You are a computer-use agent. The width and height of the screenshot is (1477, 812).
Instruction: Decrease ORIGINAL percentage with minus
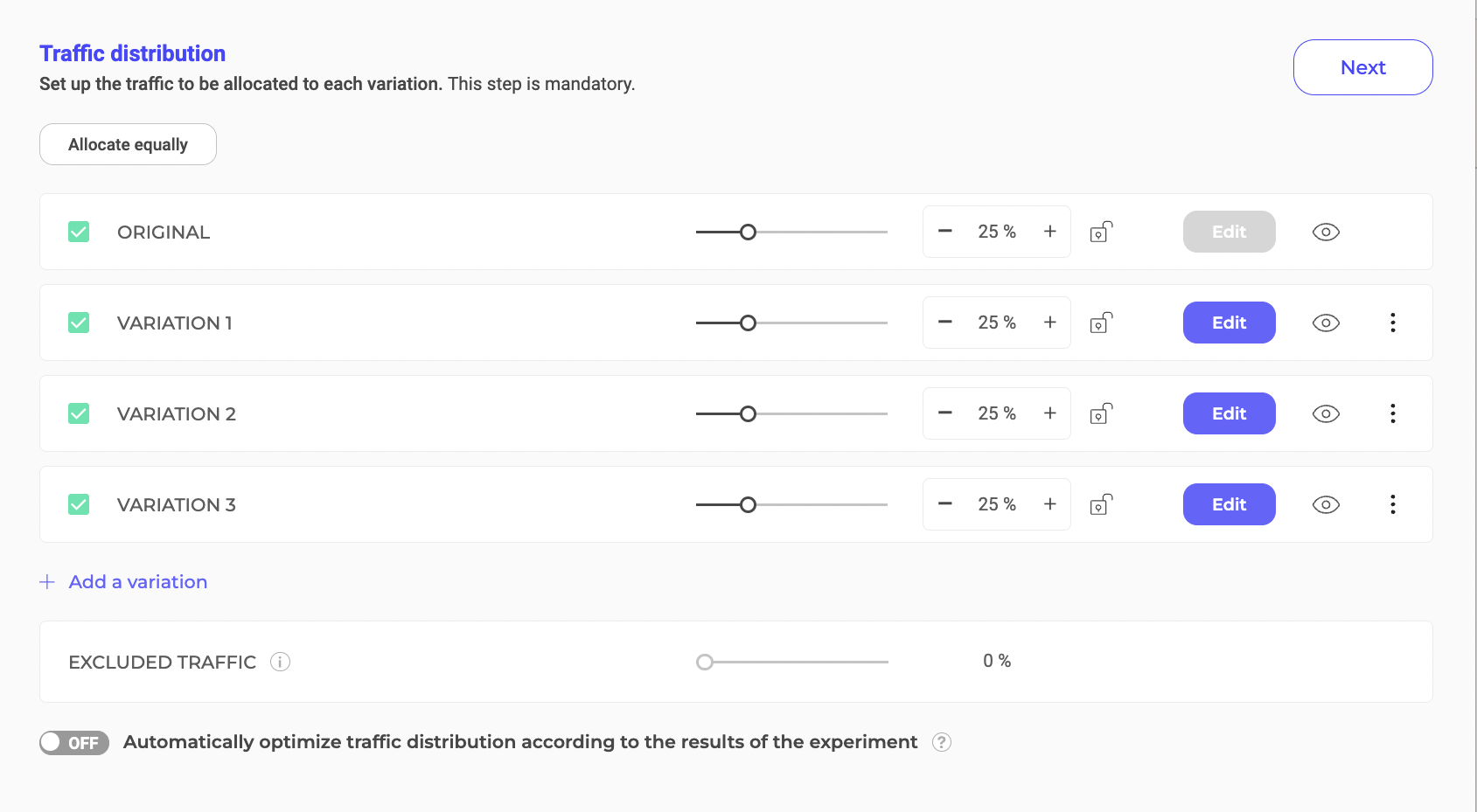point(945,232)
